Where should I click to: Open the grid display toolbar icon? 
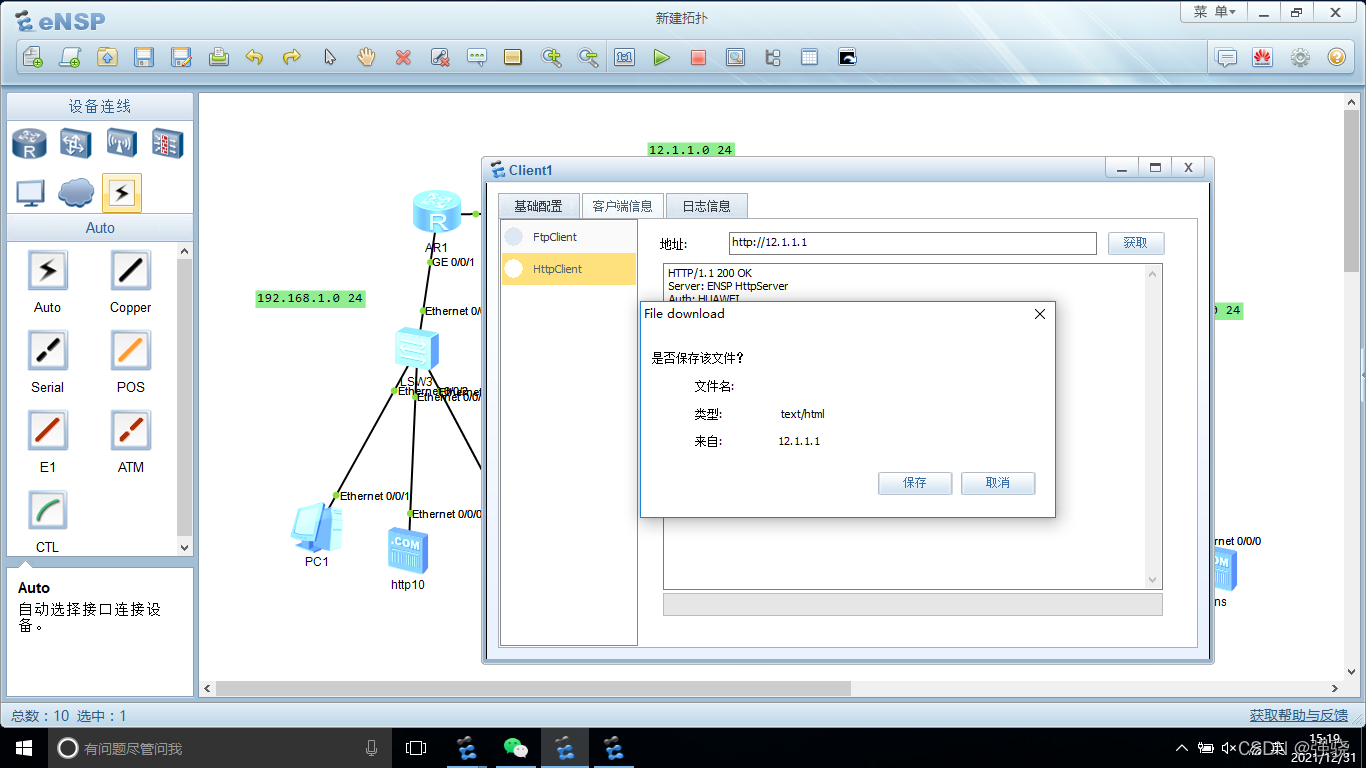pyautogui.click(x=809, y=57)
